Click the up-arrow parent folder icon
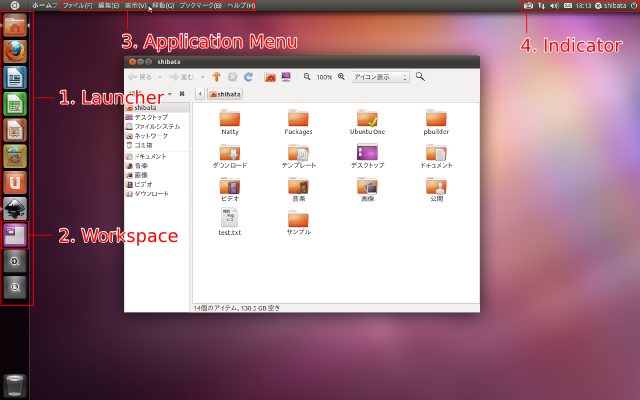The height and width of the screenshot is (400, 640). tap(216, 77)
